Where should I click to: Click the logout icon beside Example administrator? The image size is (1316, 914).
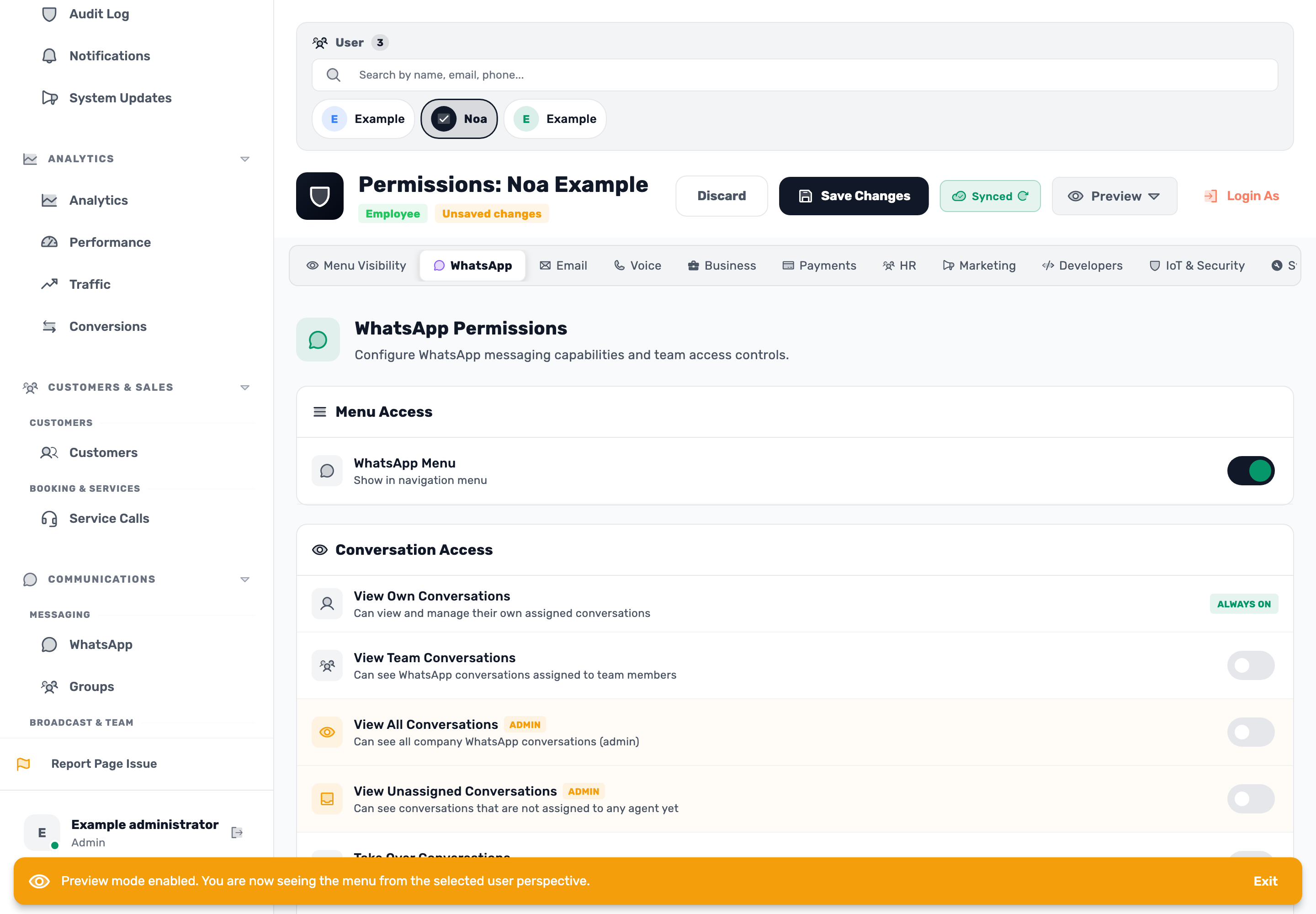(x=237, y=833)
